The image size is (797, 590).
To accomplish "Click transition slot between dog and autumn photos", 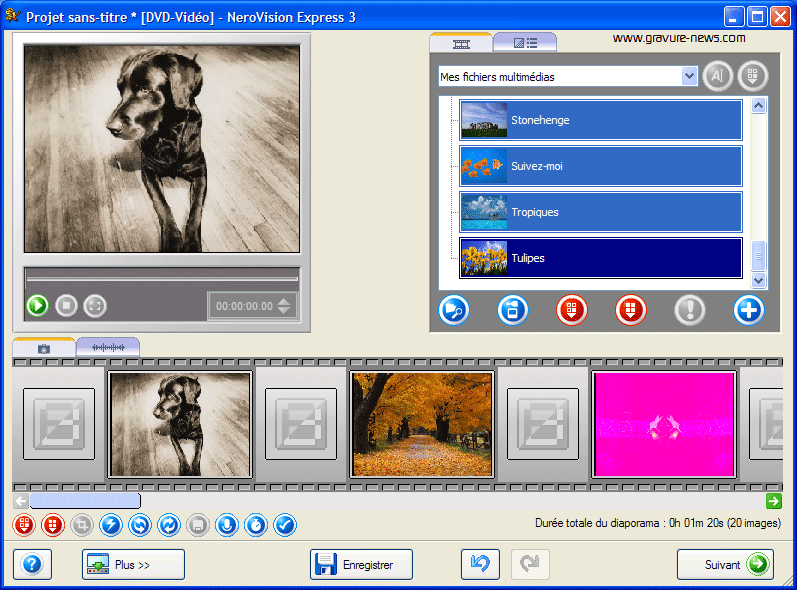I will (301, 424).
